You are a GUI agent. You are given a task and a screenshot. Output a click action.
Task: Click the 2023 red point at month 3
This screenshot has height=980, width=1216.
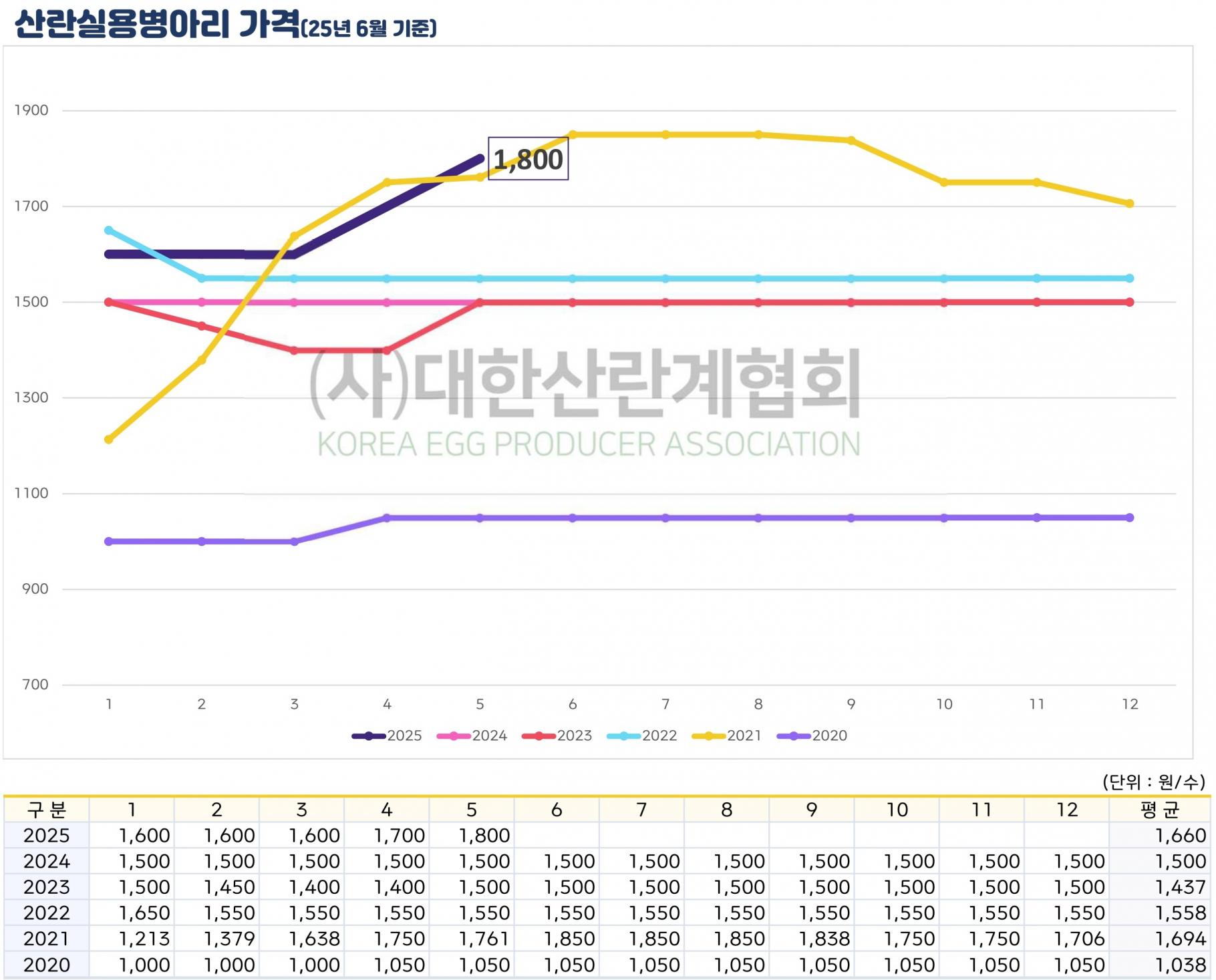tap(295, 350)
